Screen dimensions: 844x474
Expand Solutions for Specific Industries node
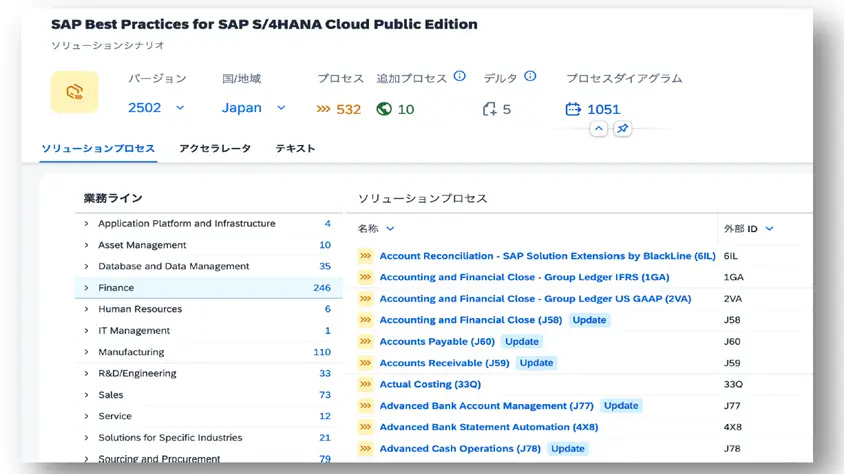(x=86, y=437)
